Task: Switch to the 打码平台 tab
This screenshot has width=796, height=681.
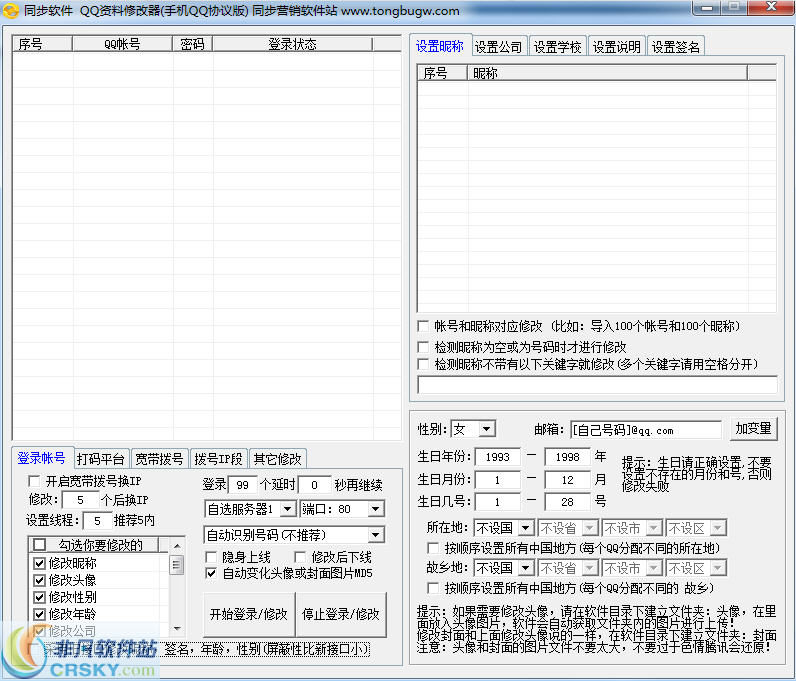Action: point(101,459)
